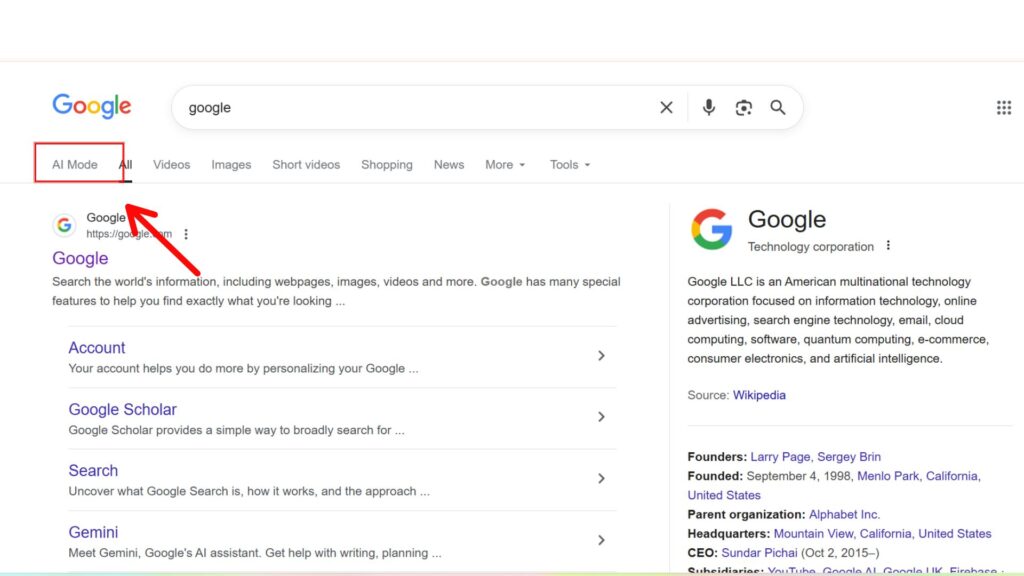Switch to the AI Mode tab

point(75,165)
